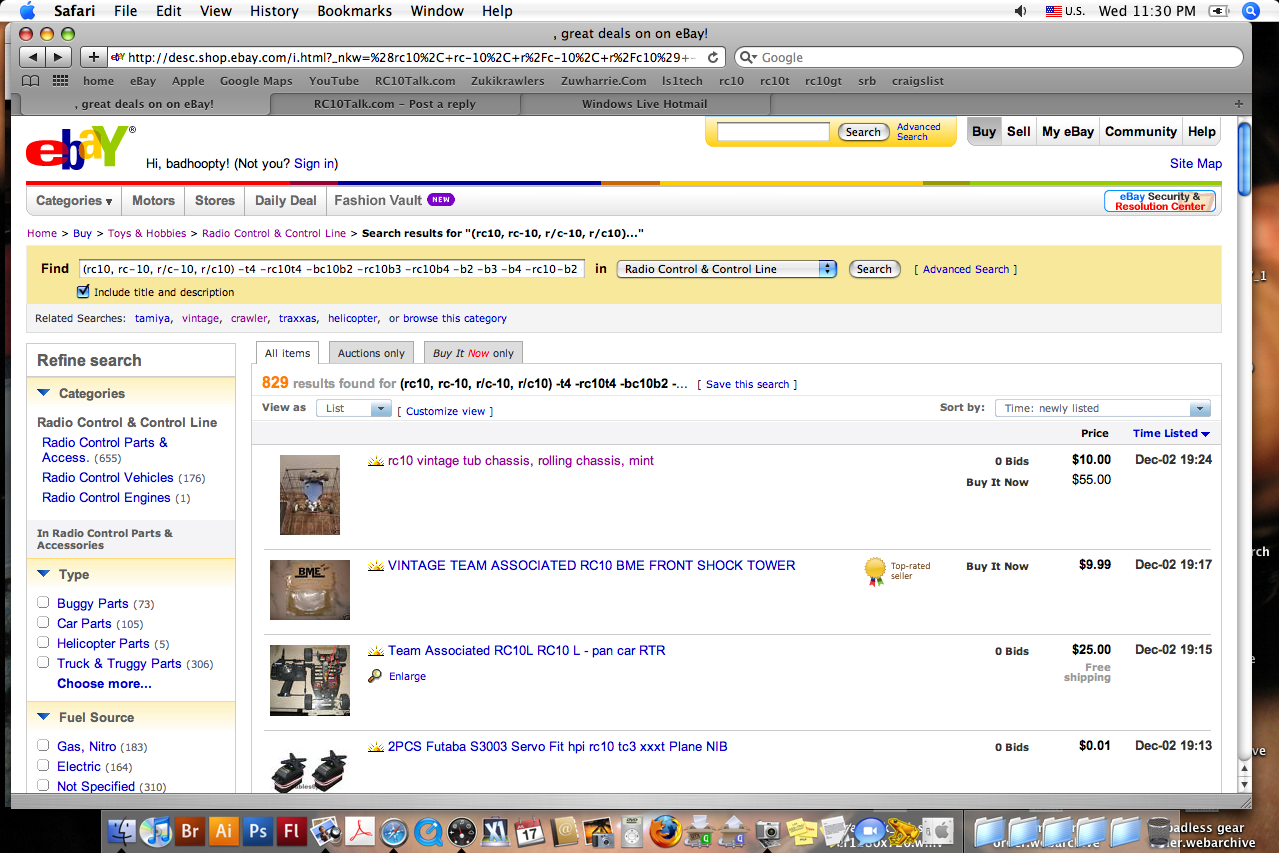This screenshot has height=853, width=1279.
Task: Check the Buggy Parts filter
Action: click(x=43, y=603)
